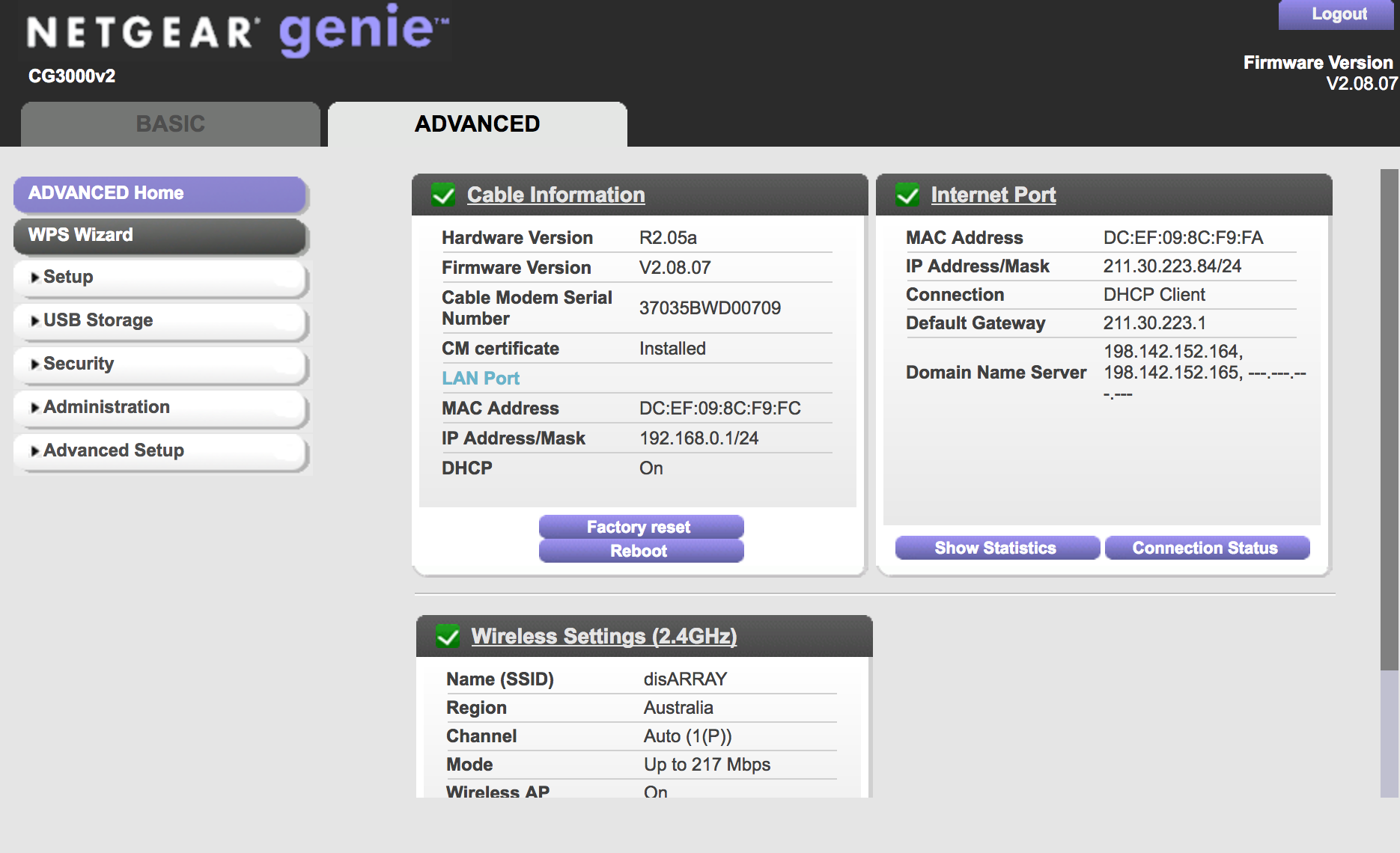Open the Internet Port heading link
Image resolution: width=1400 pixels, height=853 pixels.
click(993, 195)
